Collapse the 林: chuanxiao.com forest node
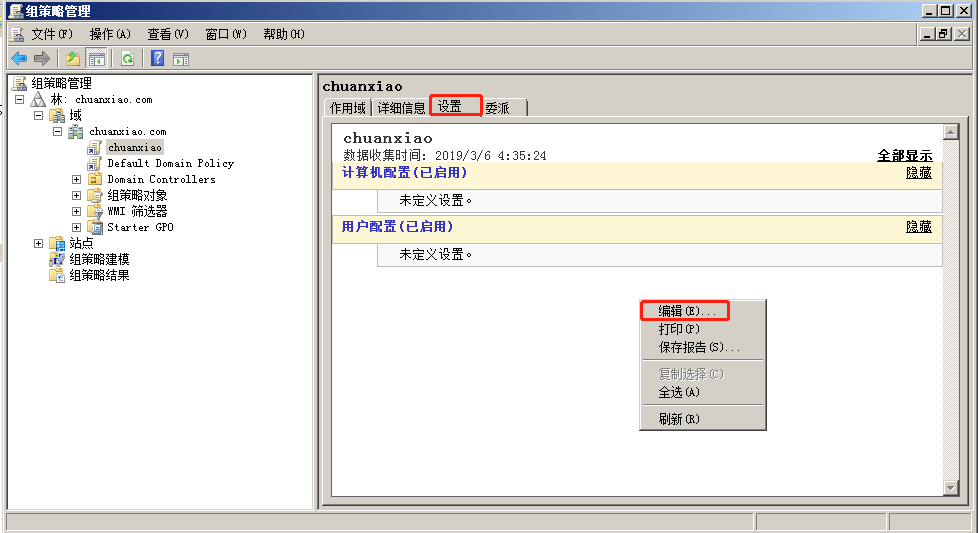The image size is (978, 533). tap(19, 100)
